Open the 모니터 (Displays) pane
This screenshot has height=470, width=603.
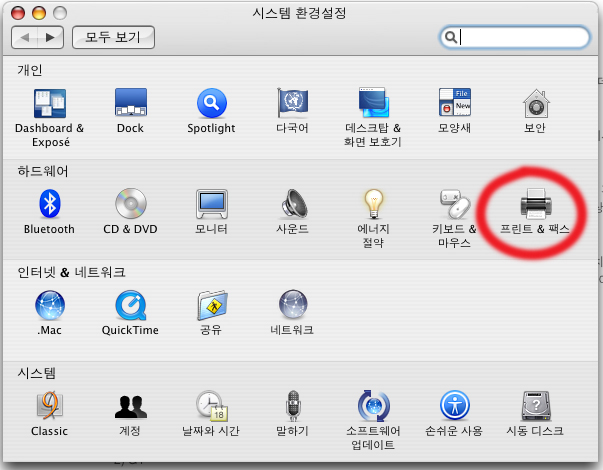[211, 205]
